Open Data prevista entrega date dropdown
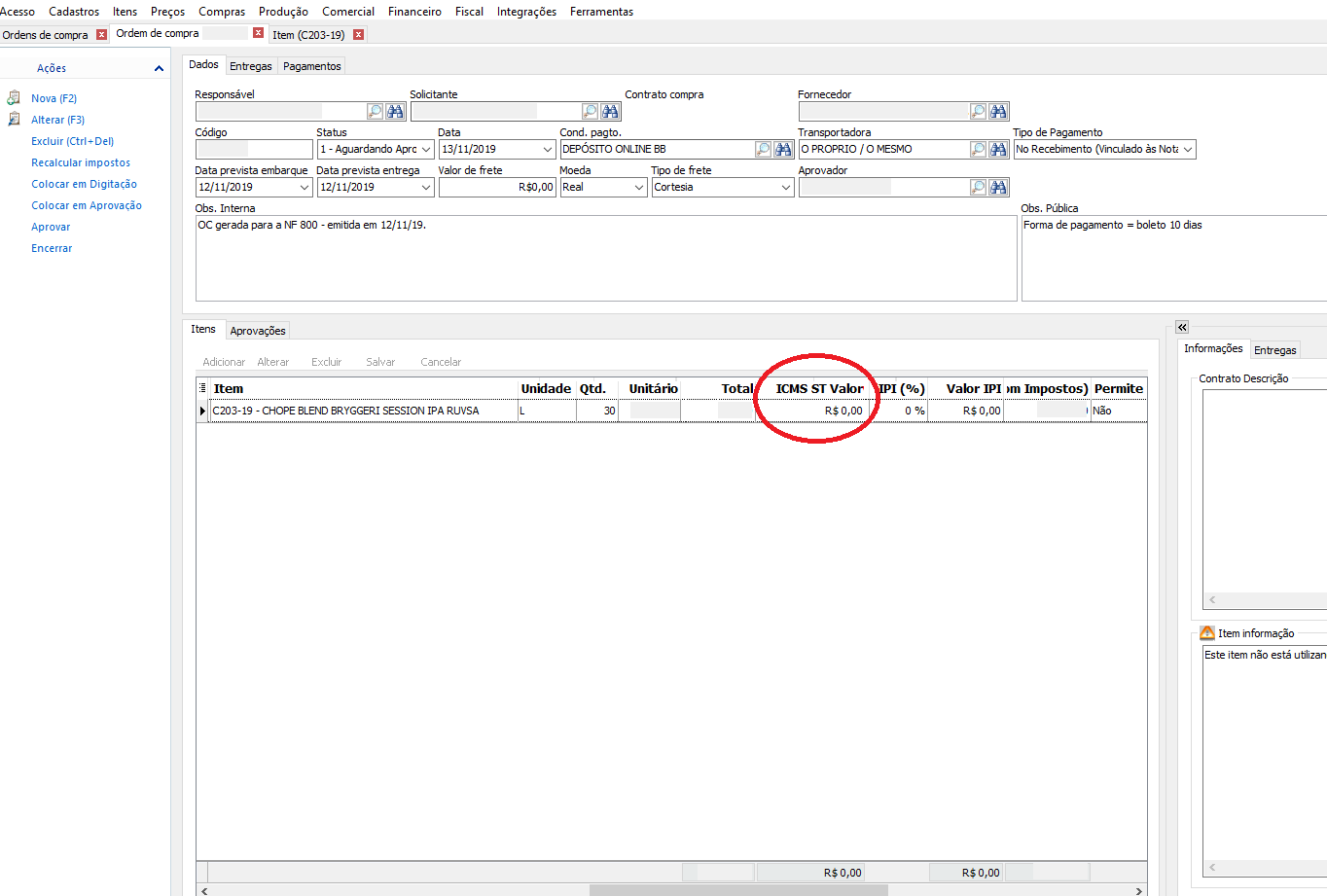 point(426,187)
